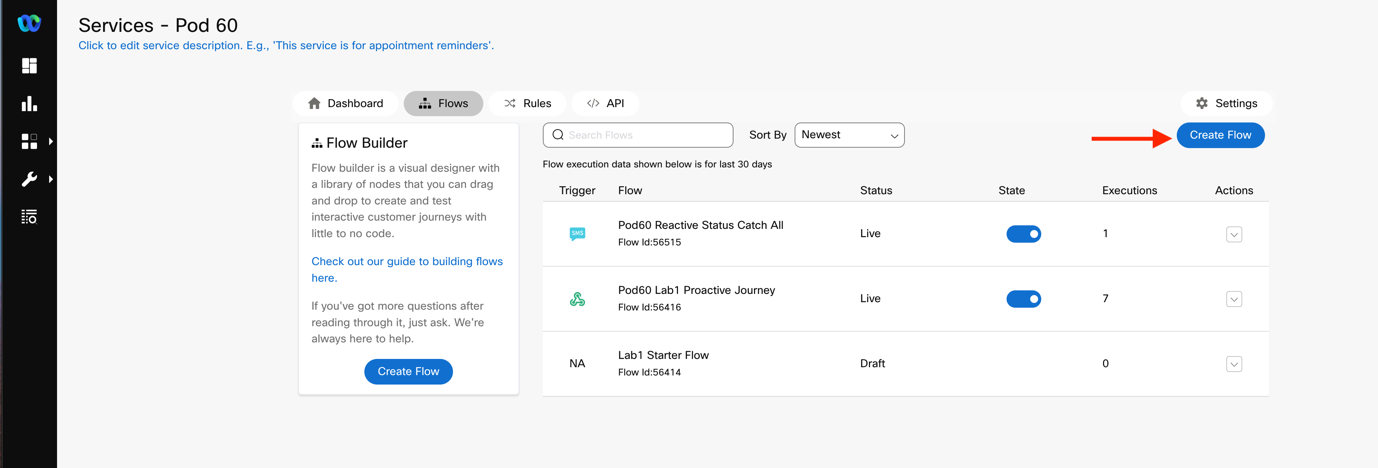Open the logs list icon in sidebar
The height and width of the screenshot is (468, 1378).
pos(29,217)
